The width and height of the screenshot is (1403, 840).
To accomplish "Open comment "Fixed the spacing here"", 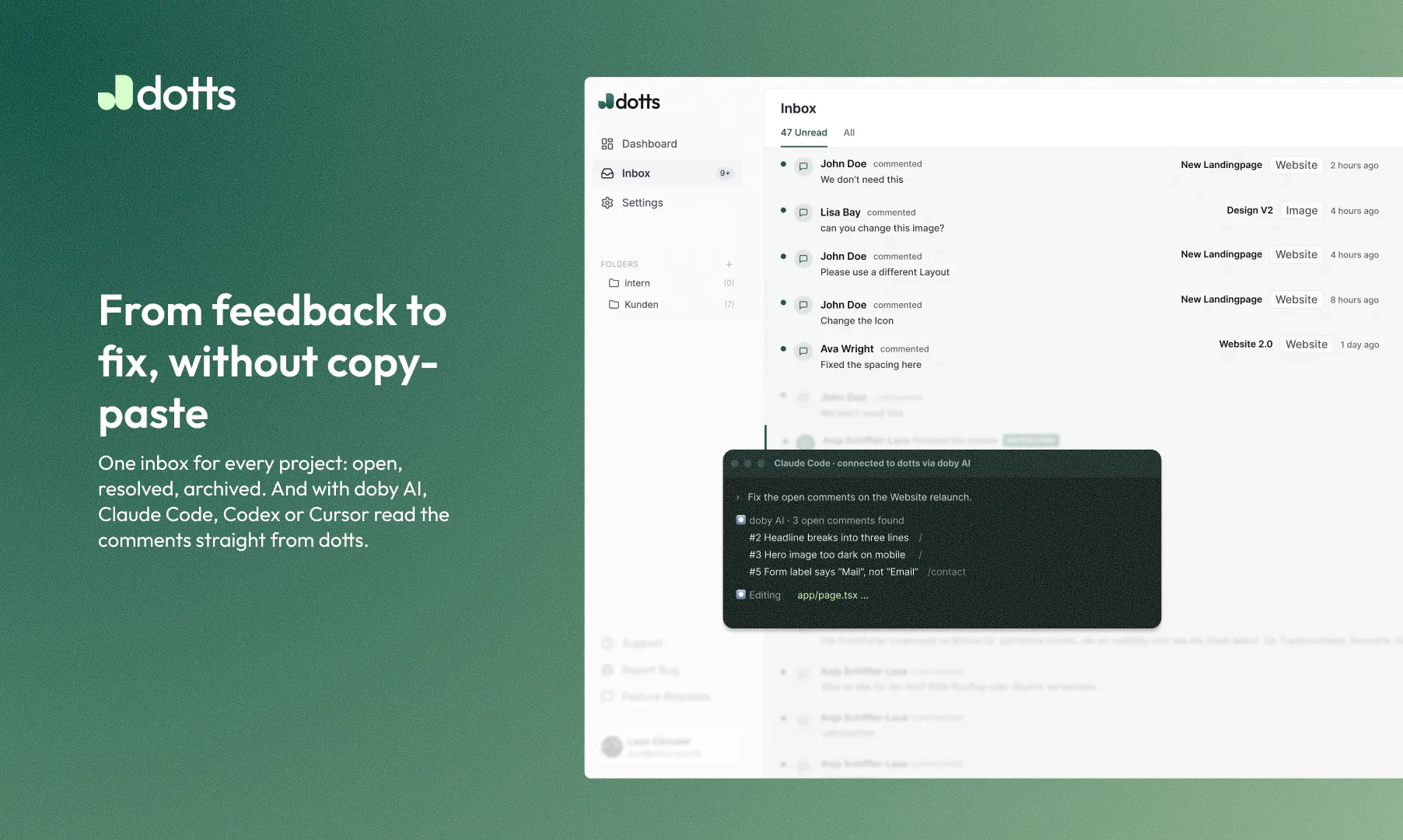I will (x=870, y=365).
